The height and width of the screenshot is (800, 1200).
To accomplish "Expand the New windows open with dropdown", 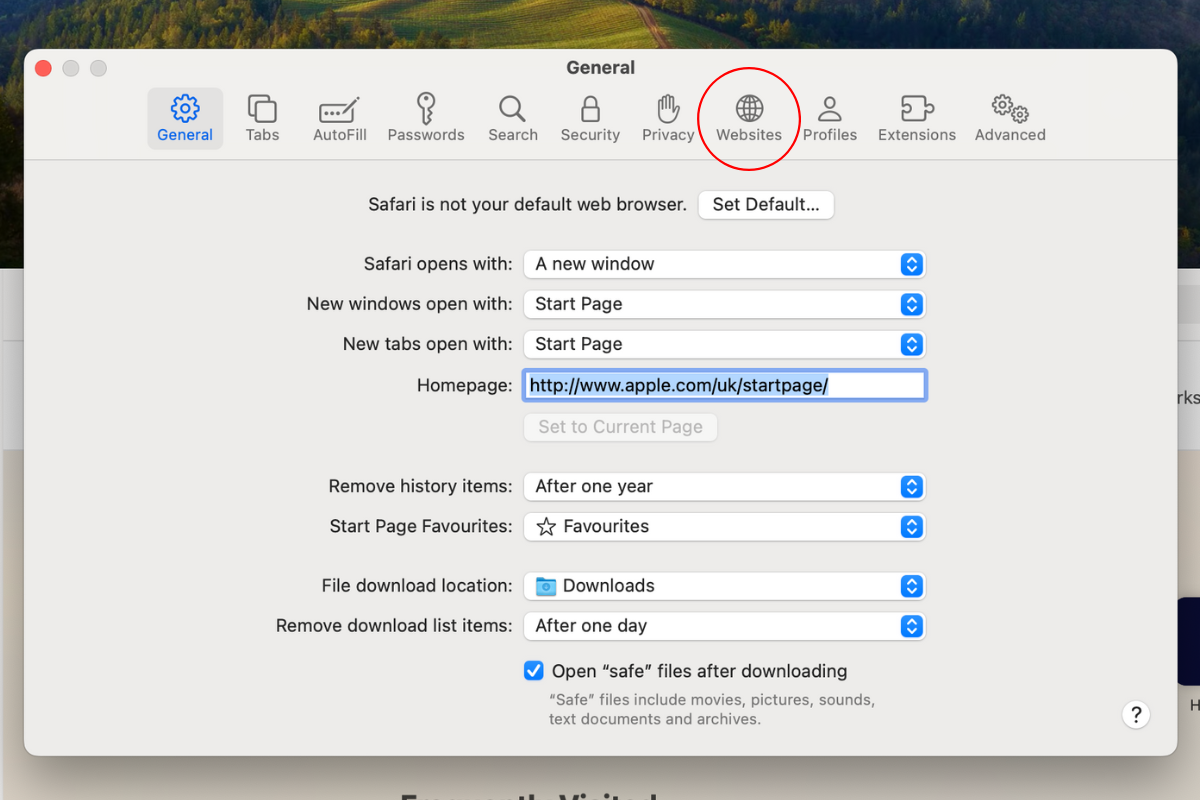I will (x=724, y=304).
